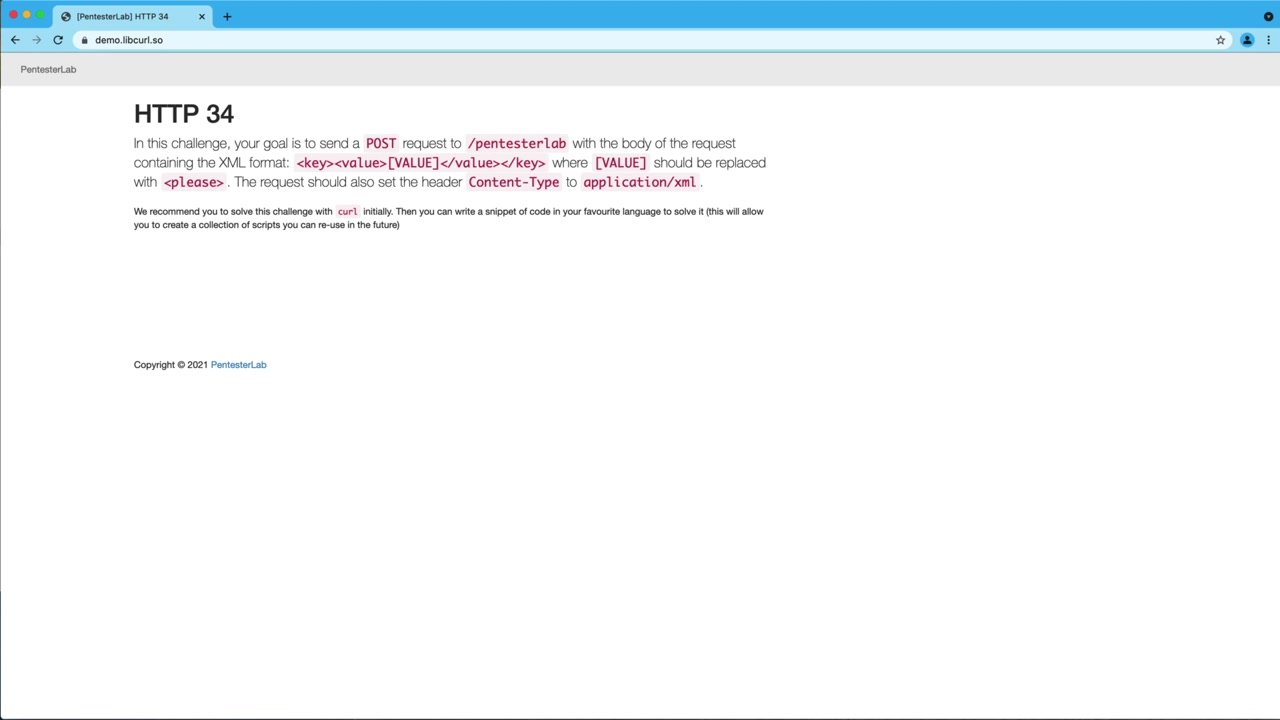Click the PentesterLab navbar brand link

point(48,69)
